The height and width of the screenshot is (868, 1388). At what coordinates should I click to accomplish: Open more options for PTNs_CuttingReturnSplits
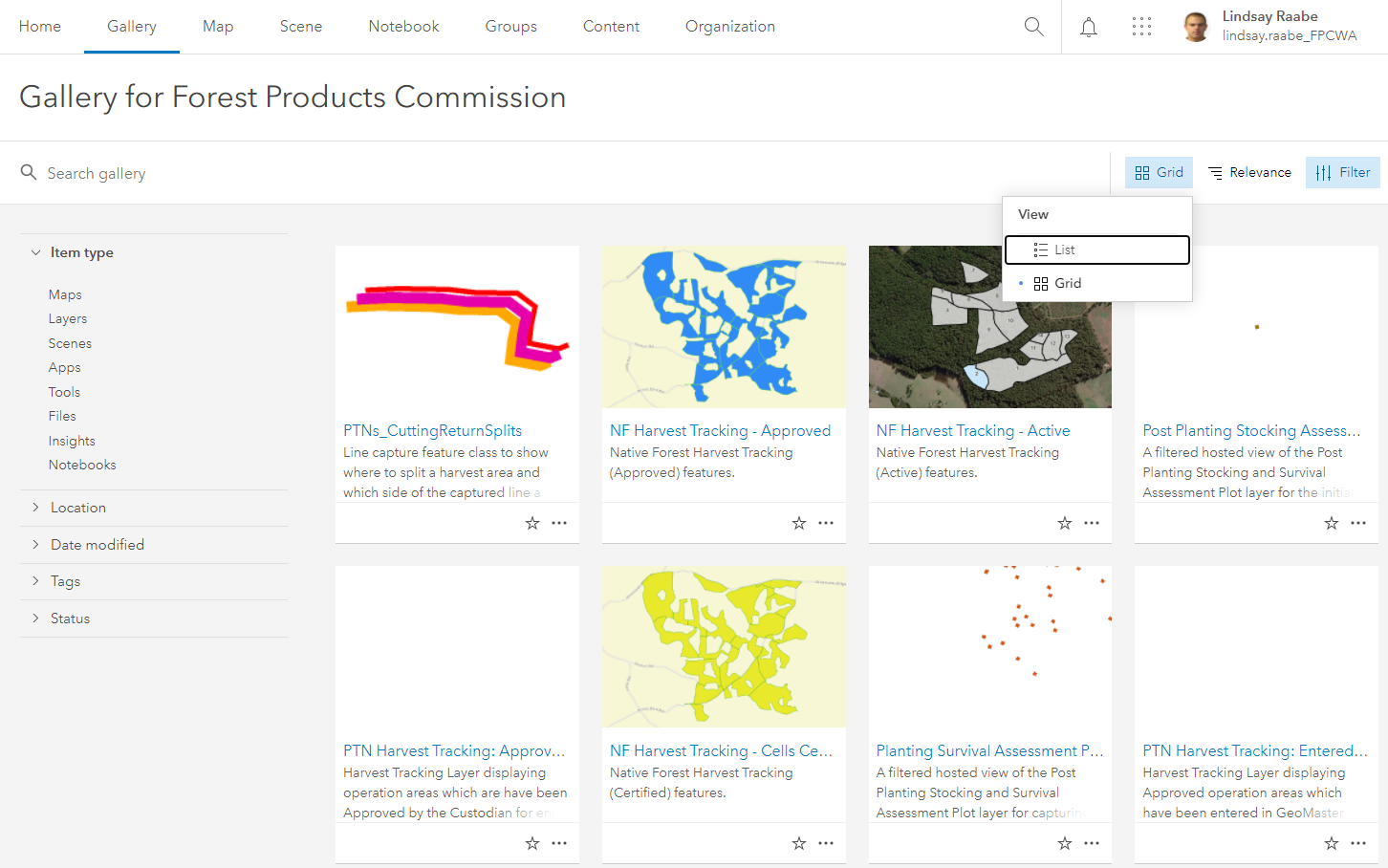pos(559,523)
